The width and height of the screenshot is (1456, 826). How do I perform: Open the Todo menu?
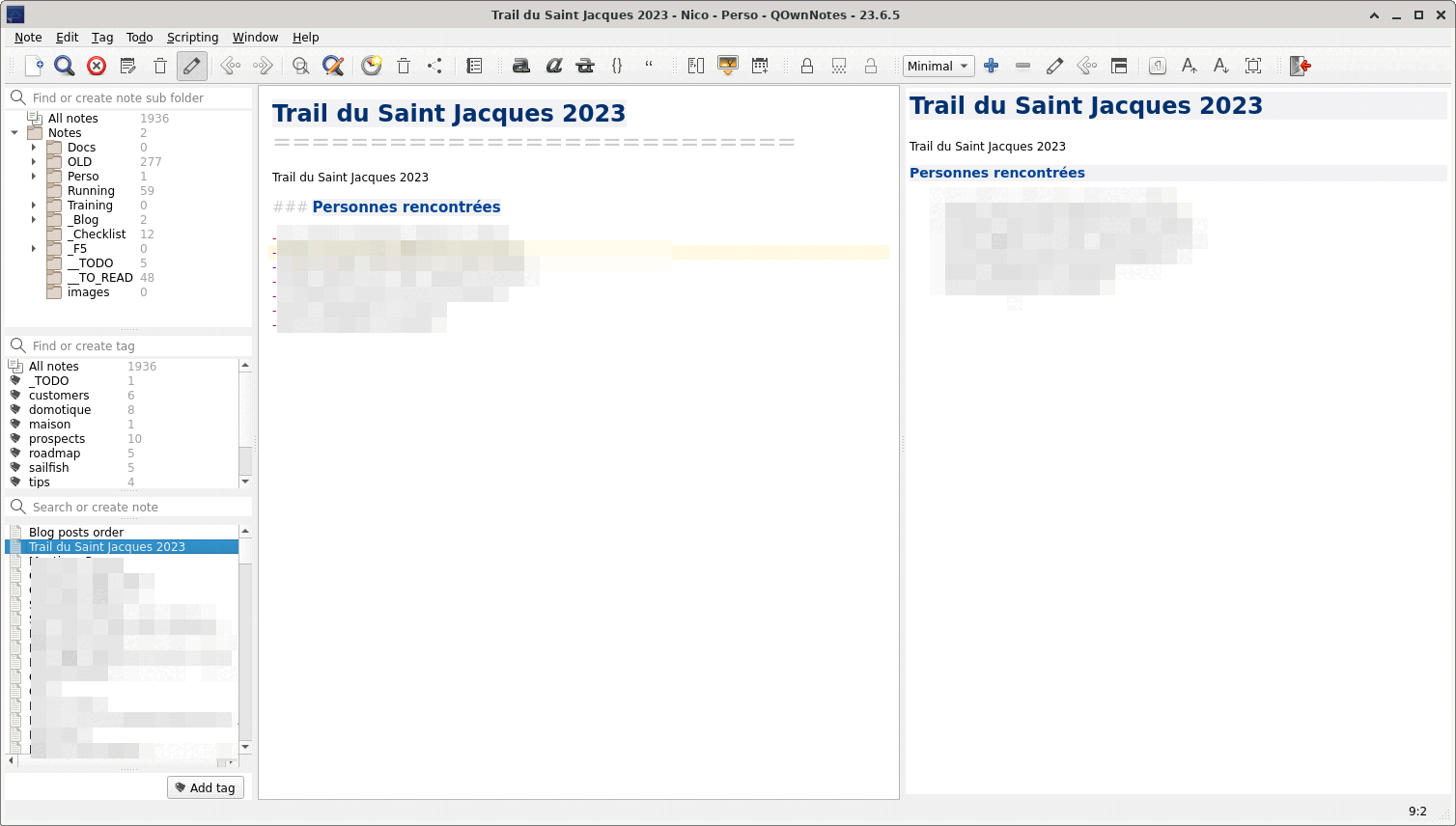(x=139, y=38)
